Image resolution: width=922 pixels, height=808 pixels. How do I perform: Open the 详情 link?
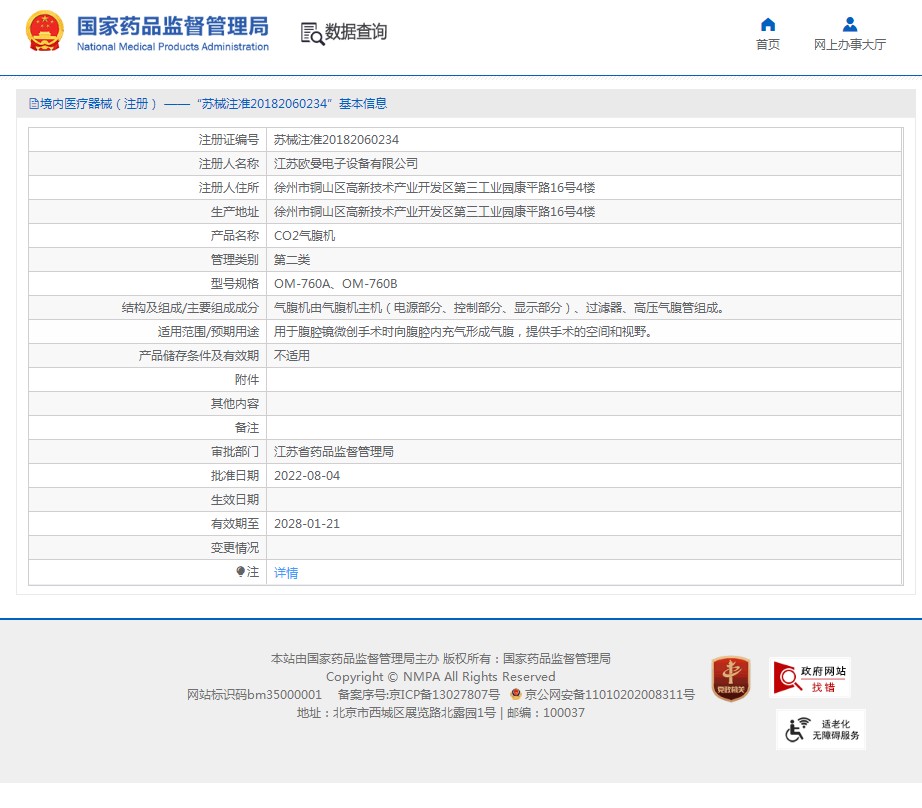[286, 572]
